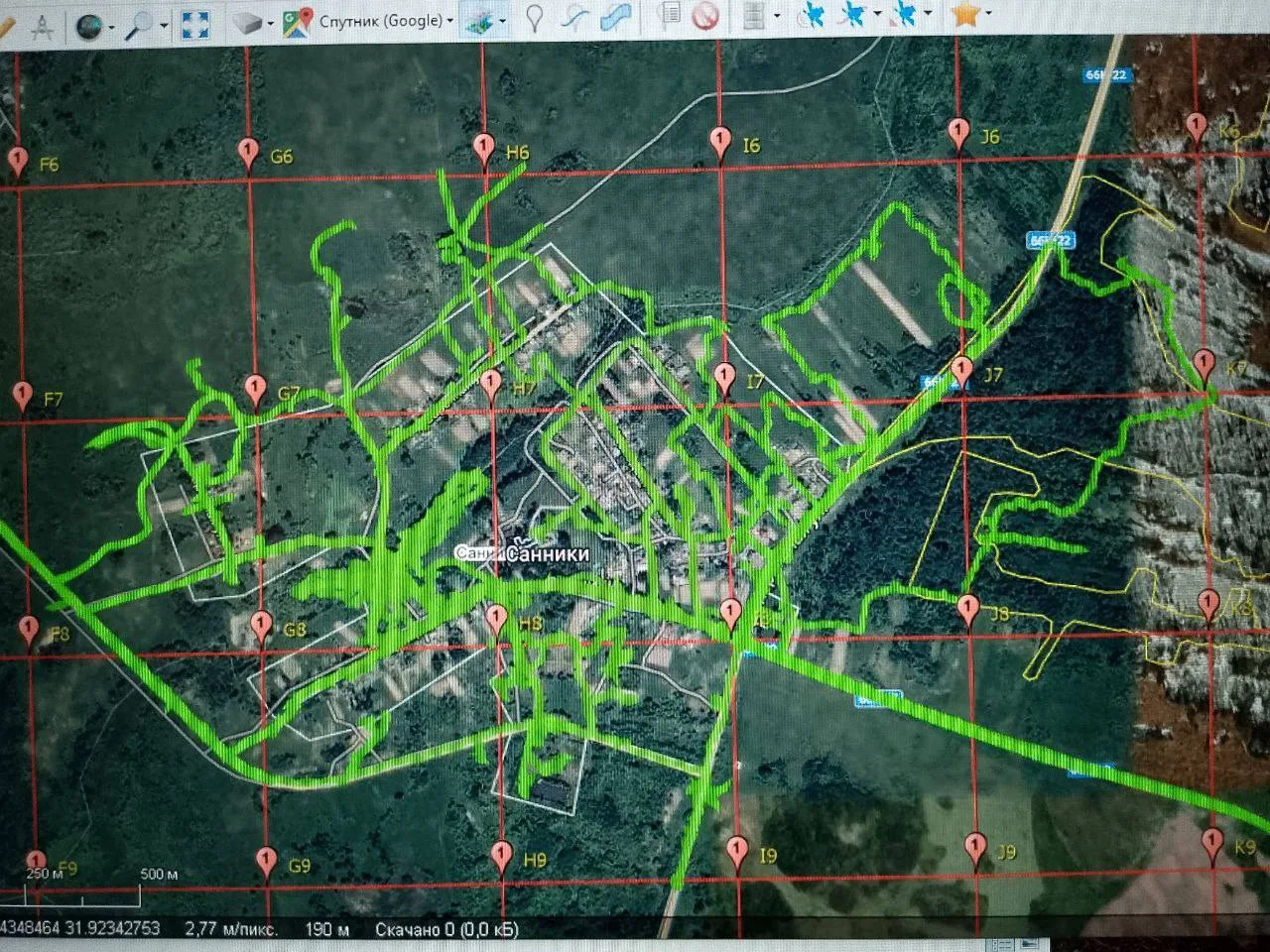Open the globe tool dropdown arrow
This screenshot has height=952, width=1270.
click(111, 26)
